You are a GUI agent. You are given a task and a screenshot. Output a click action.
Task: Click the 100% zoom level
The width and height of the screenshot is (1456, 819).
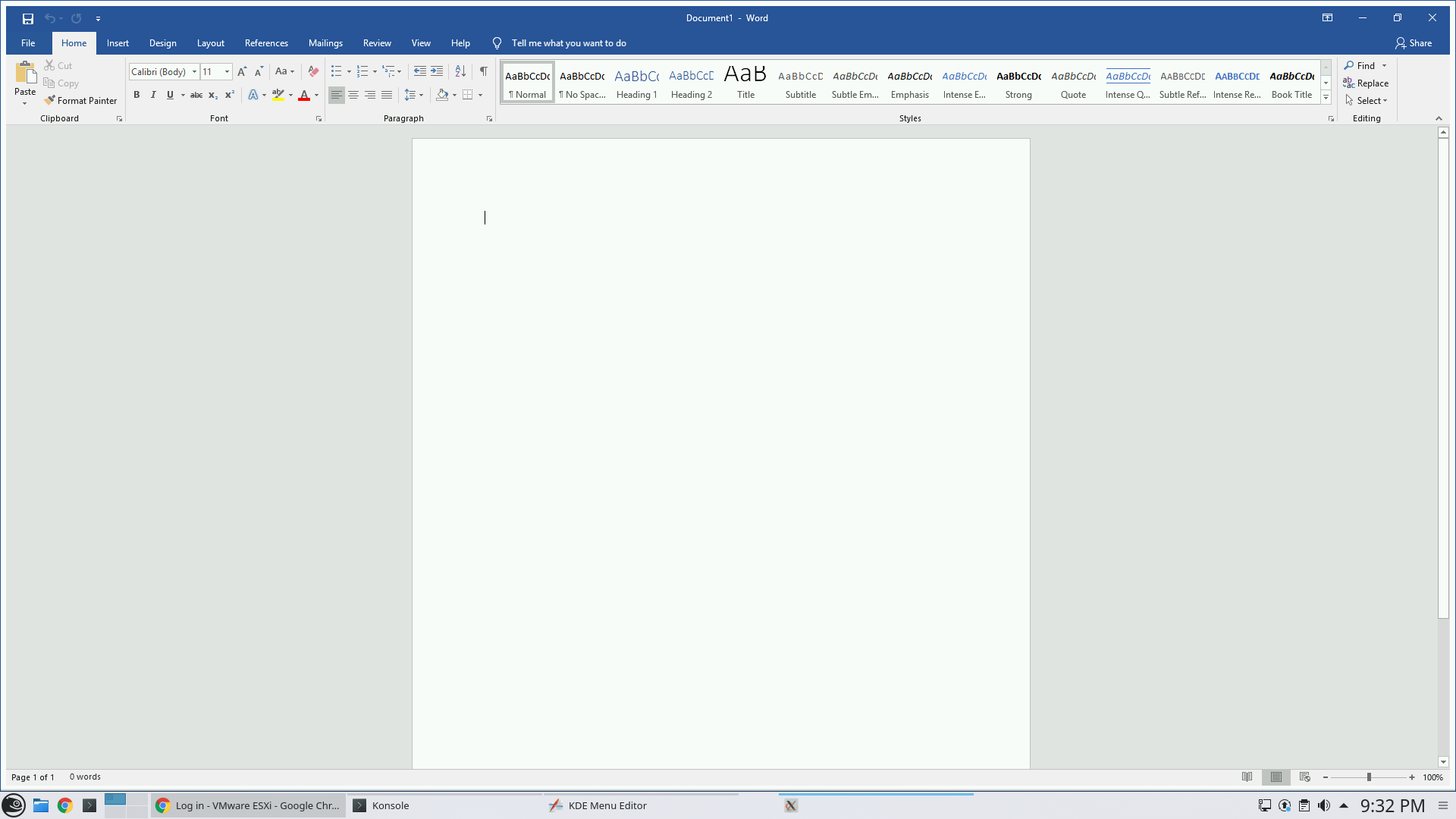point(1432,777)
